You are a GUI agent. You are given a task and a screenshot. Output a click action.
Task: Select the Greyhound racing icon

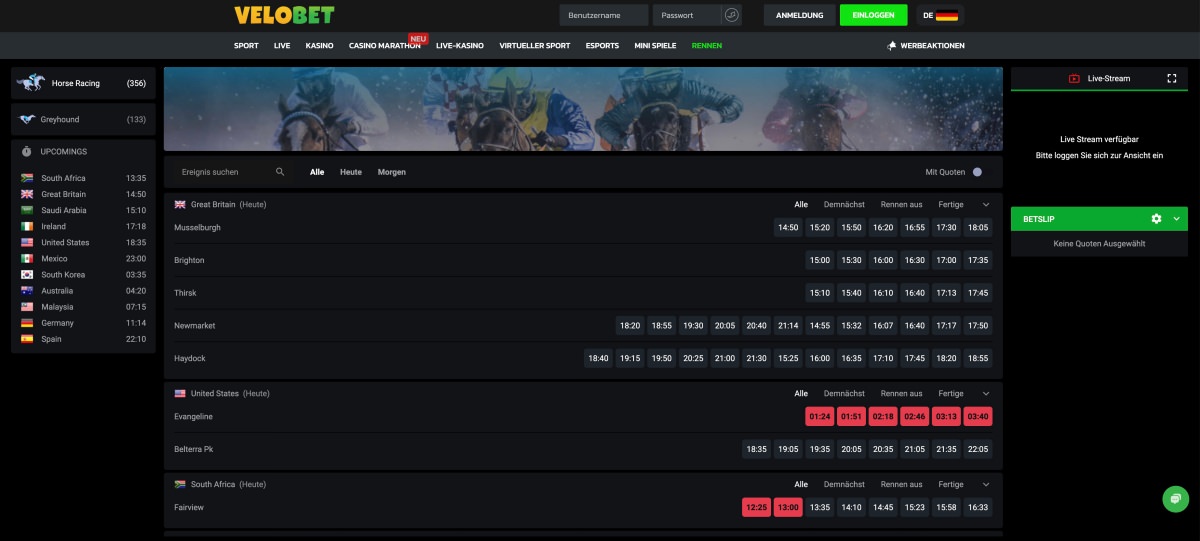[x=28, y=119]
